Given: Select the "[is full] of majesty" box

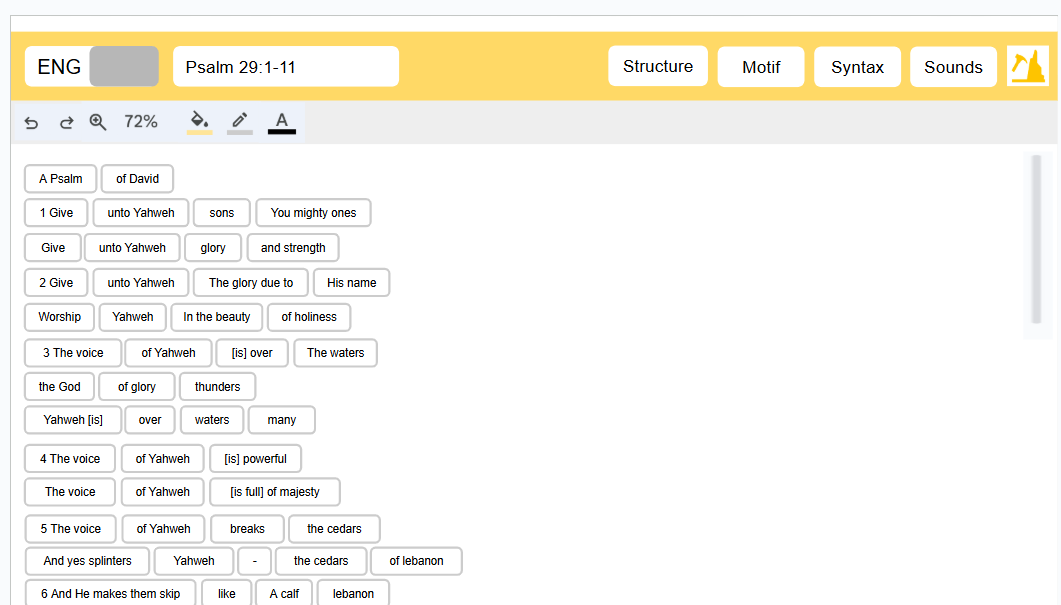Looking at the screenshot, I should pos(275,492).
